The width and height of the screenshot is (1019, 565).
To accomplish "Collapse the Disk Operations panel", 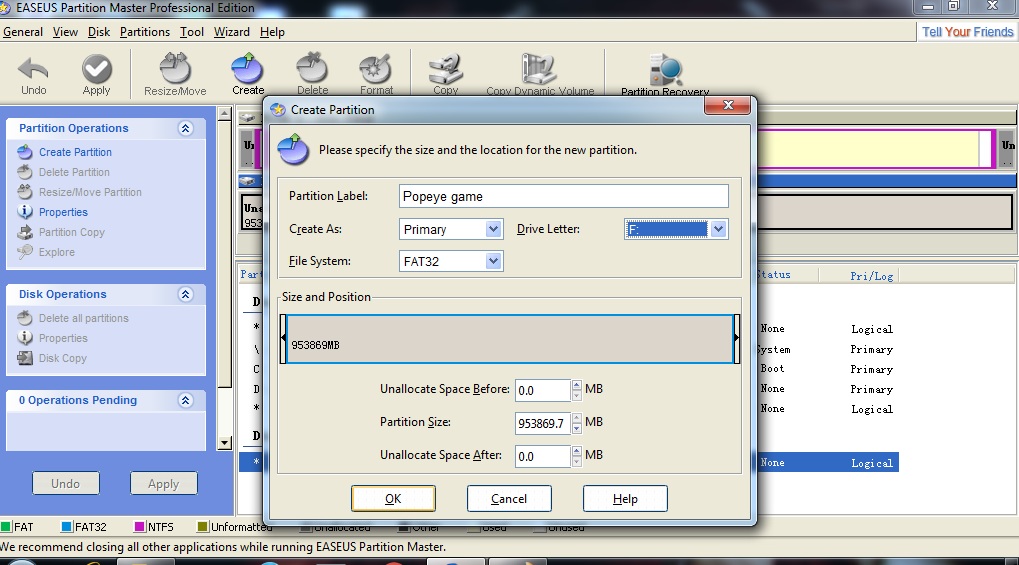I will (x=185, y=295).
